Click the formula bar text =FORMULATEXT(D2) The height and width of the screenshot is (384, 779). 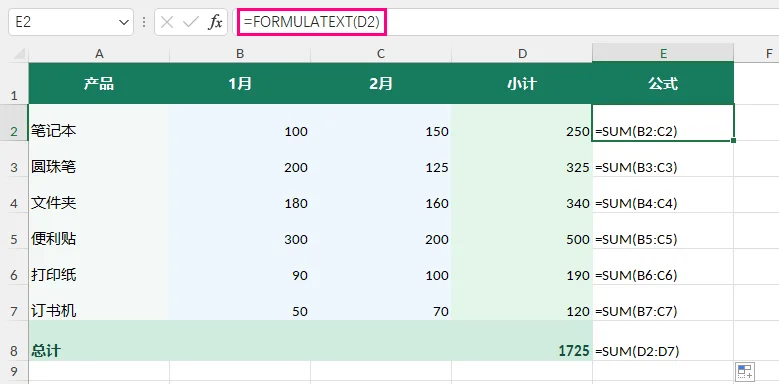click(312, 22)
